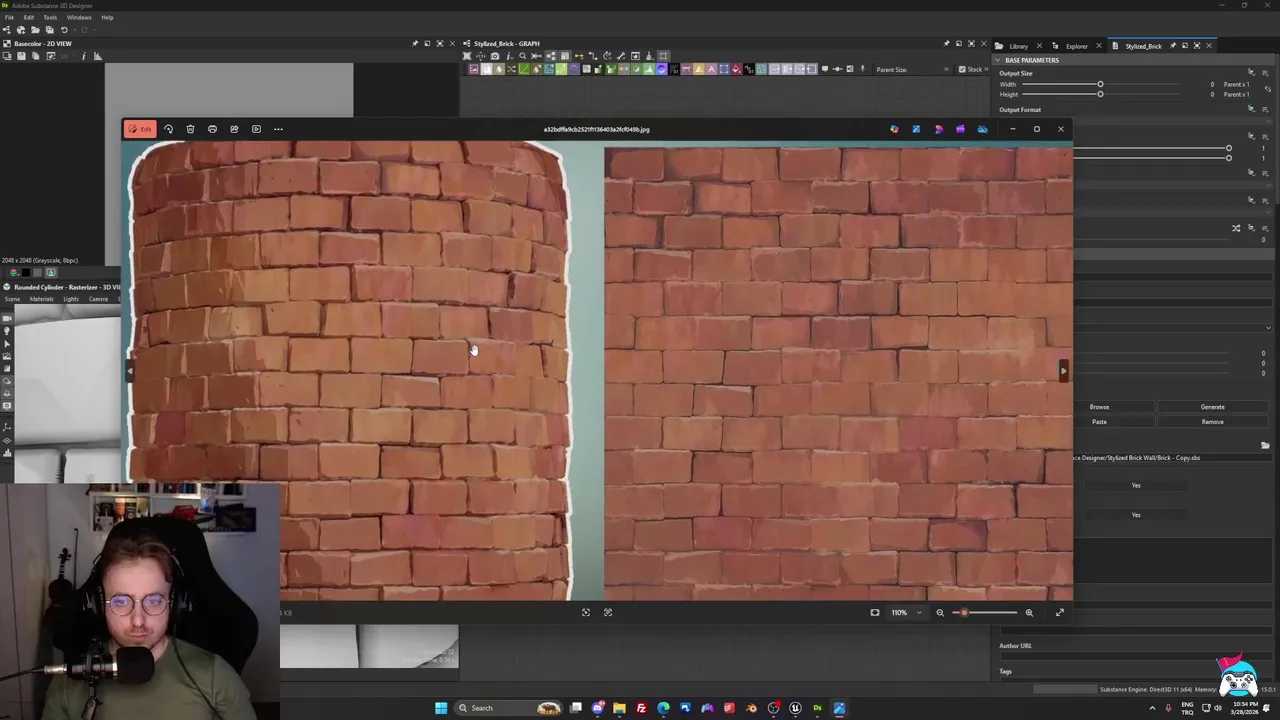
Task: Pin the Basecolor 2D VIEW panel
Action: click(415, 44)
